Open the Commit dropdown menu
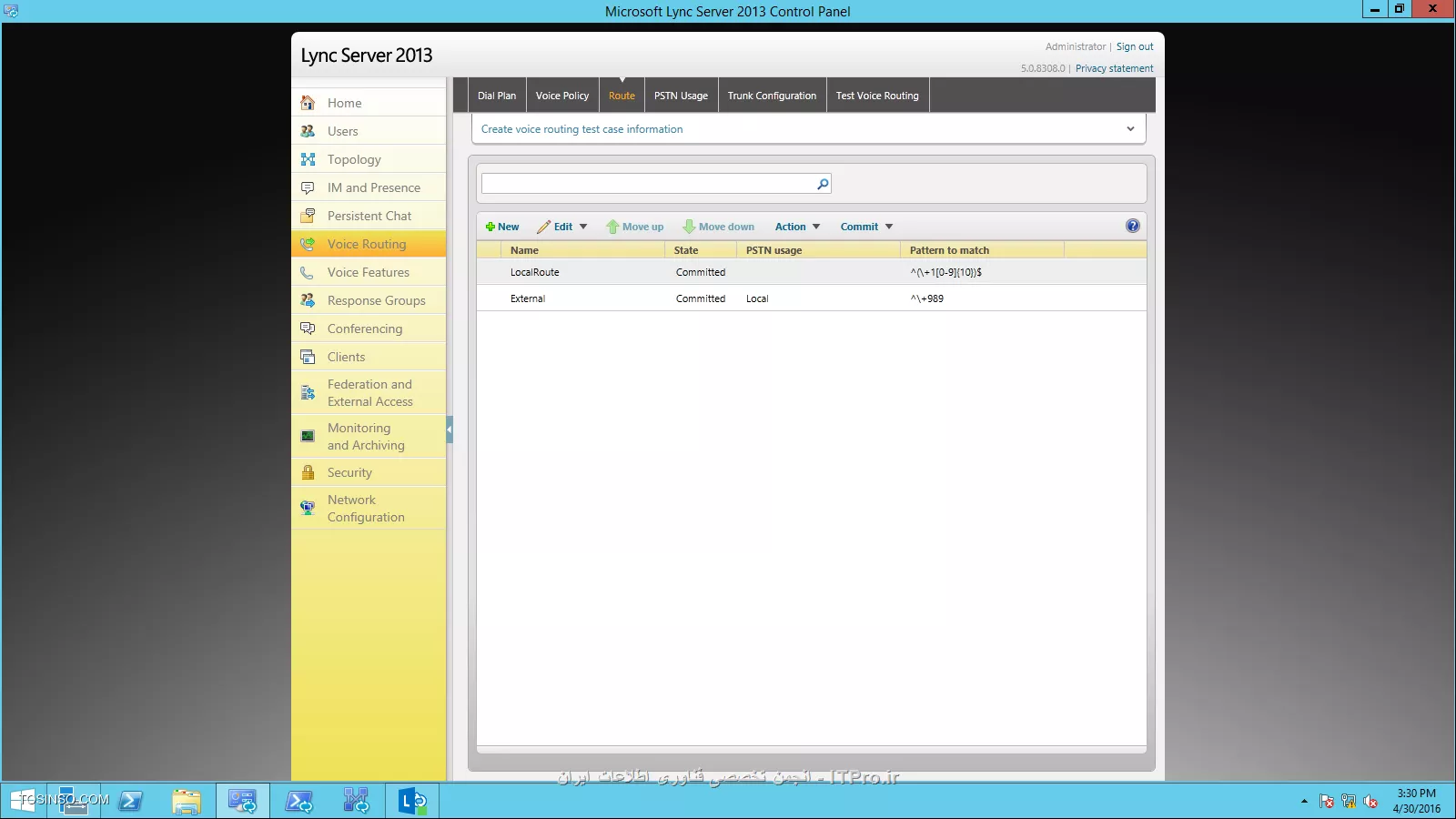Screen dimensions: 1456x819 [866, 227]
